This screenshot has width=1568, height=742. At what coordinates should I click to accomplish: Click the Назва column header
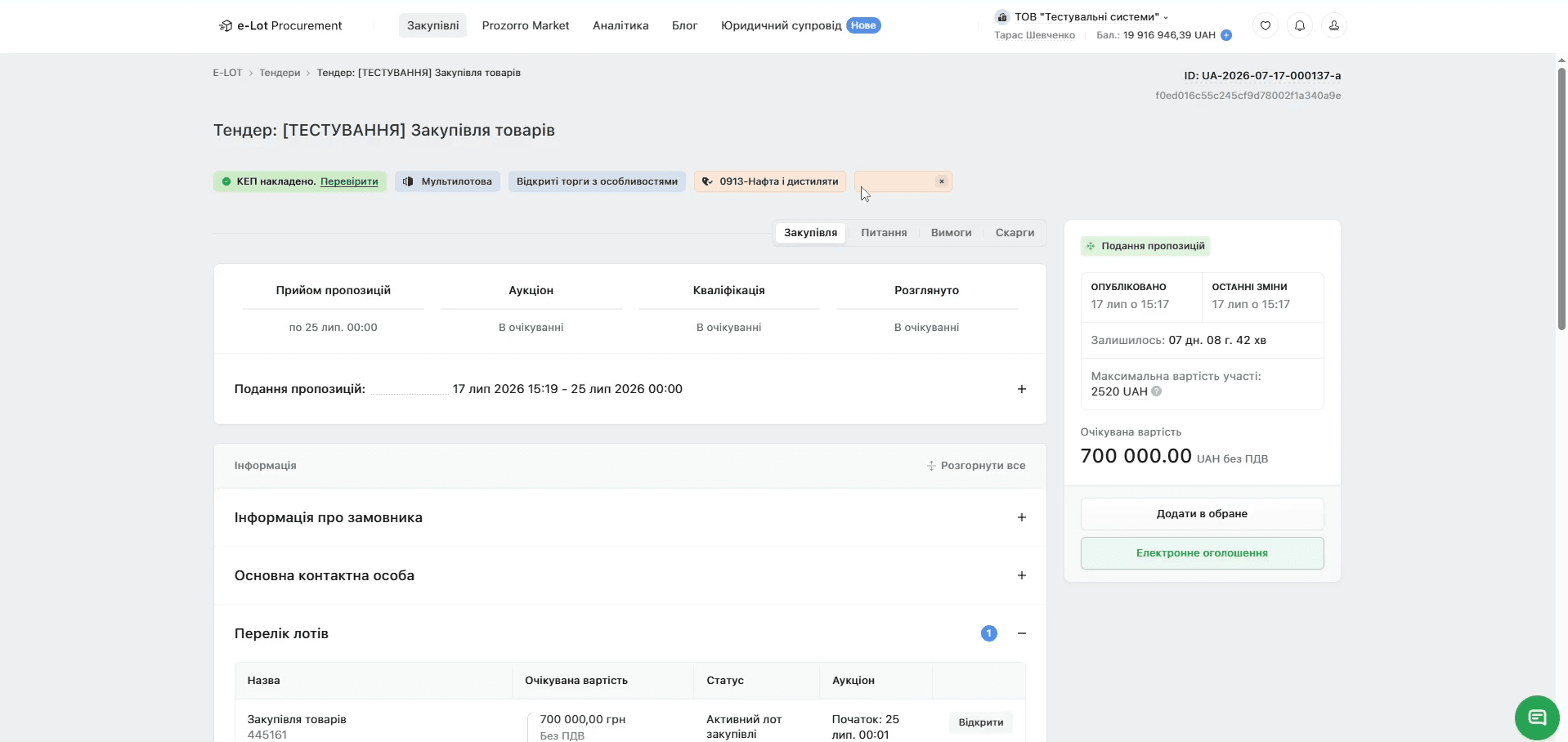pyautogui.click(x=264, y=681)
